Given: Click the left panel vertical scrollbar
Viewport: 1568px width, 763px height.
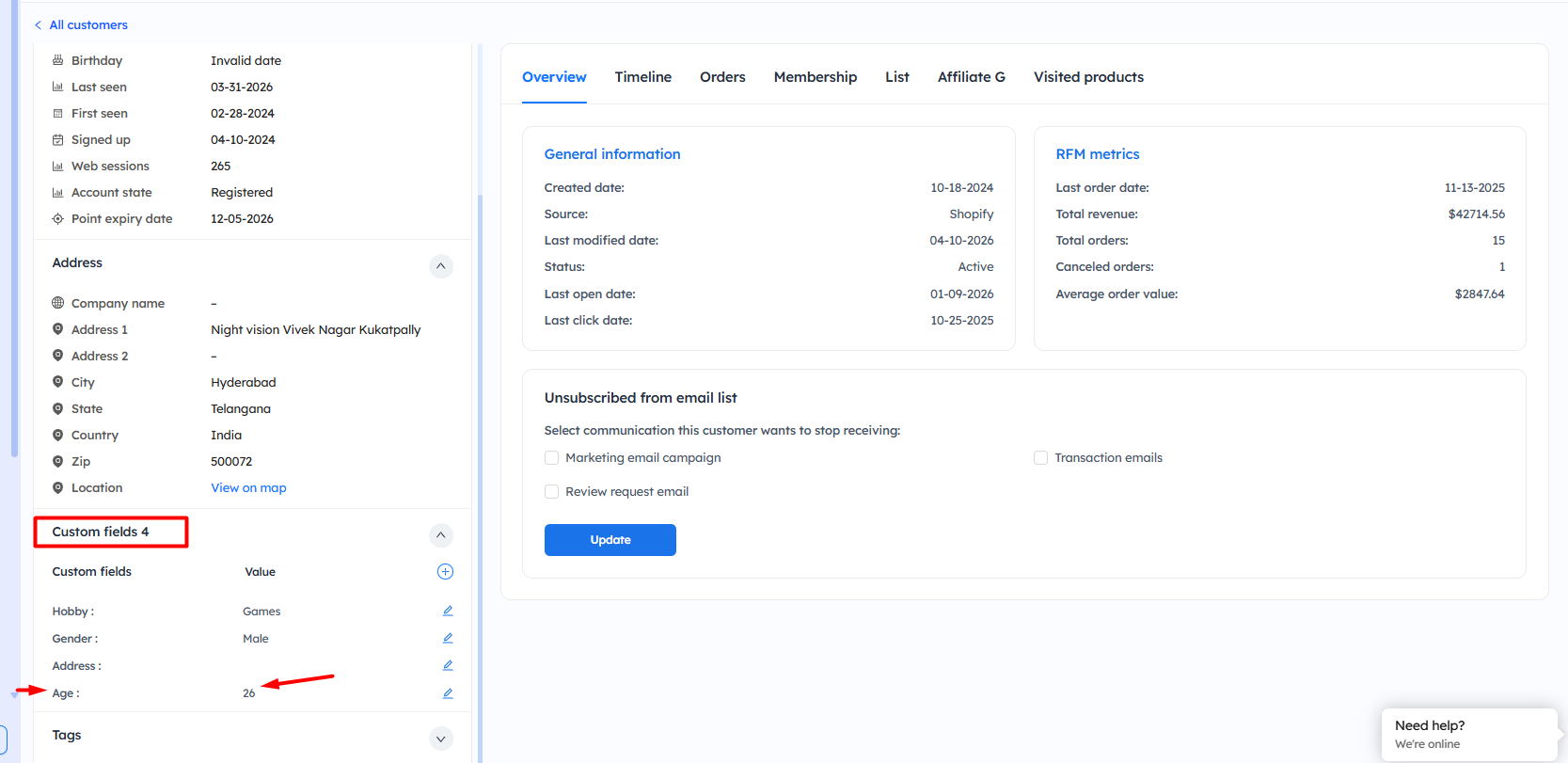Looking at the screenshot, I should pyautogui.click(x=480, y=376).
